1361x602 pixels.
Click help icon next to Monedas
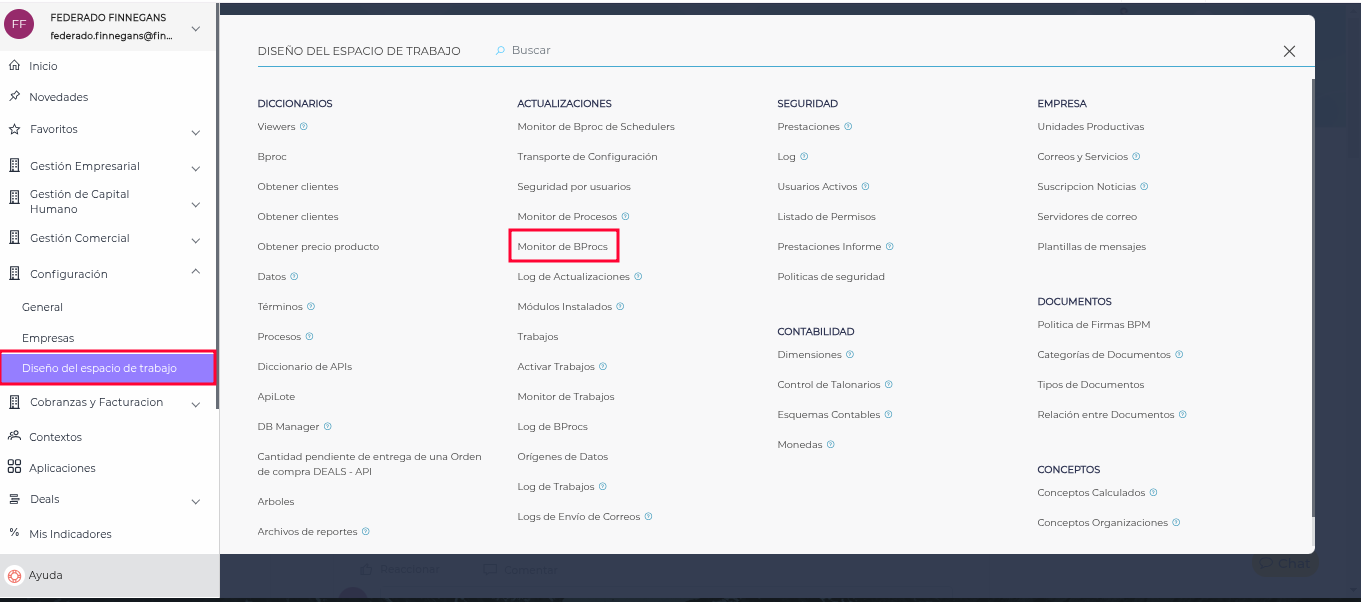pos(831,444)
